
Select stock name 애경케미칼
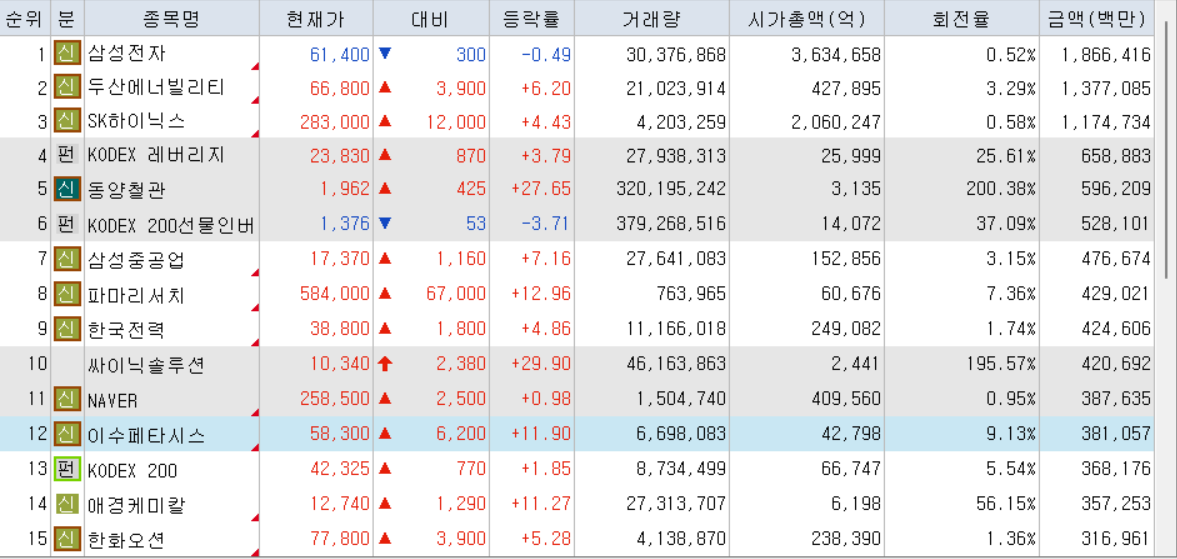pyautogui.click(x=134, y=505)
